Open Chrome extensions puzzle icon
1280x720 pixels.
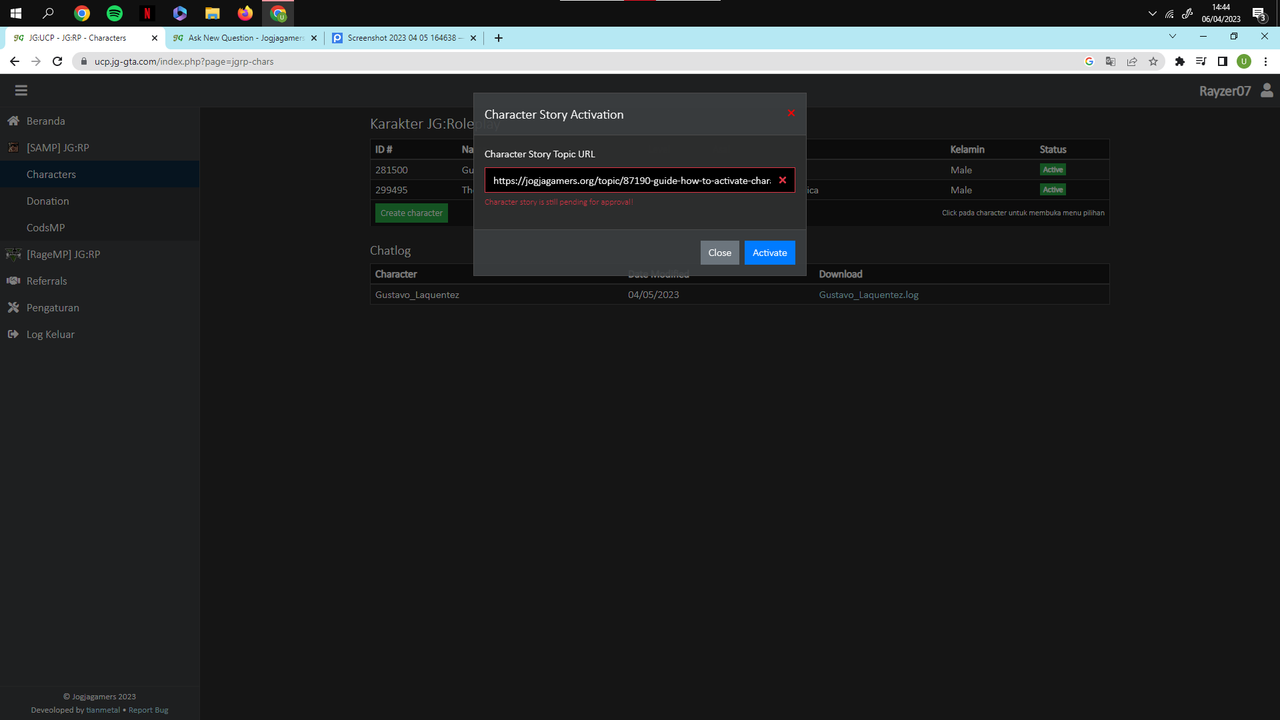pyautogui.click(x=1180, y=61)
